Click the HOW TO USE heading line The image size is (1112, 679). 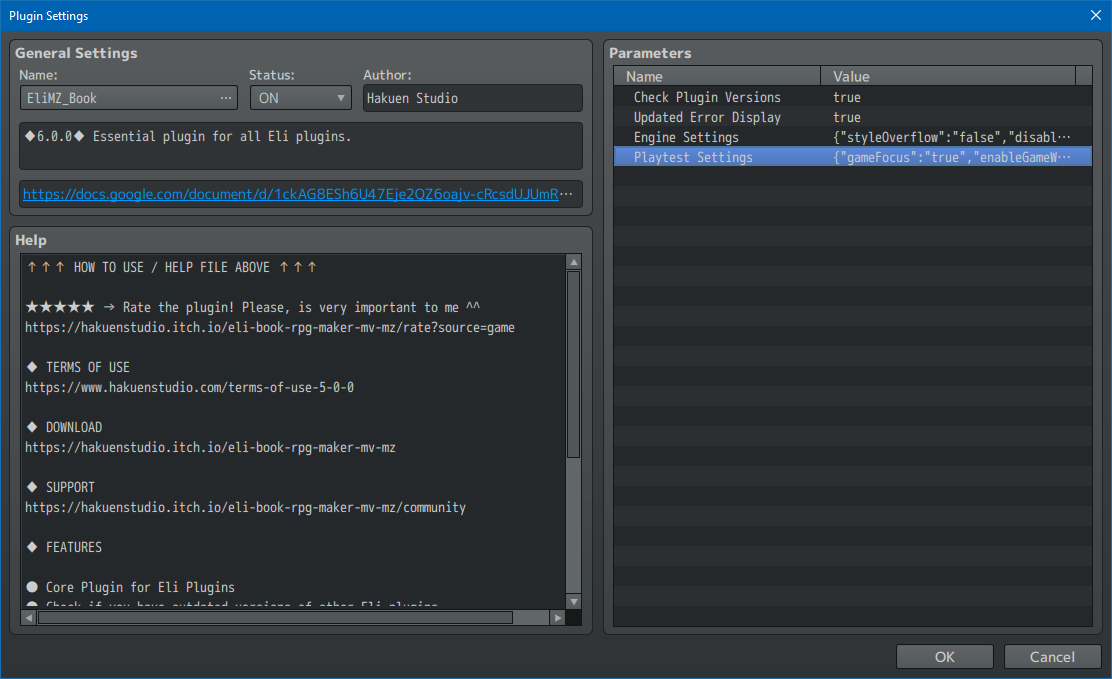172,267
